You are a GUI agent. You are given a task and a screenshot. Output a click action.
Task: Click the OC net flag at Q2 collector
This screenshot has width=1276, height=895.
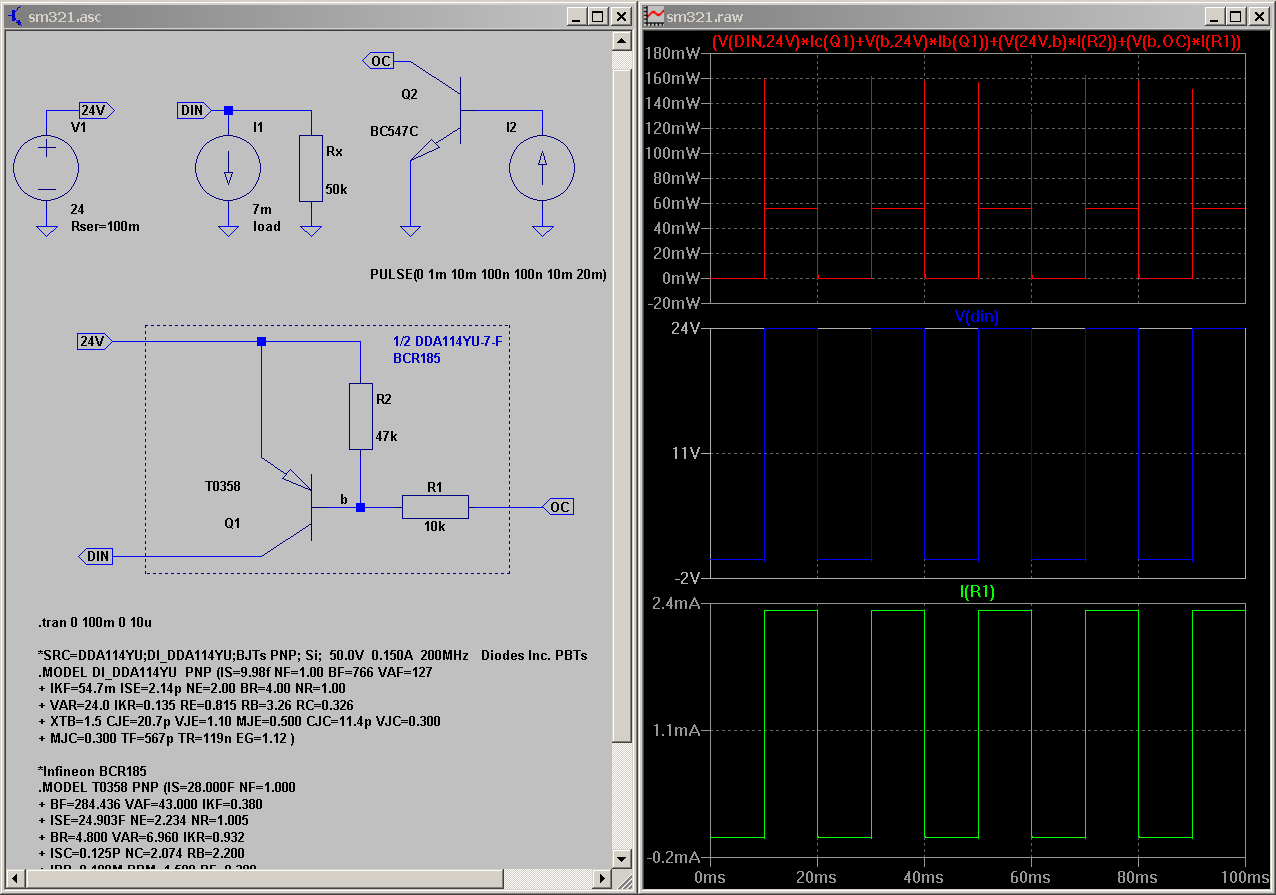pos(379,62)
